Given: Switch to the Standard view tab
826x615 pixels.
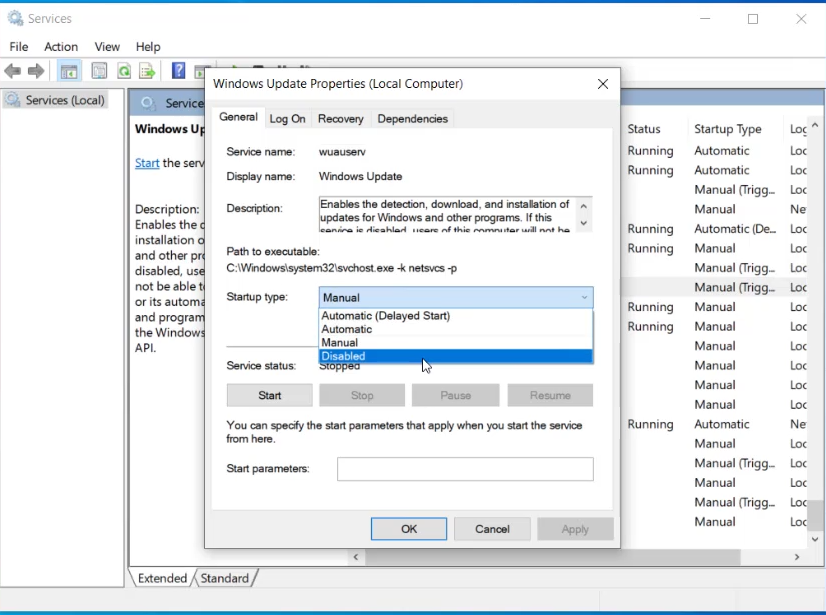Looking at the screenshot, I should click(x=224, y=578).
